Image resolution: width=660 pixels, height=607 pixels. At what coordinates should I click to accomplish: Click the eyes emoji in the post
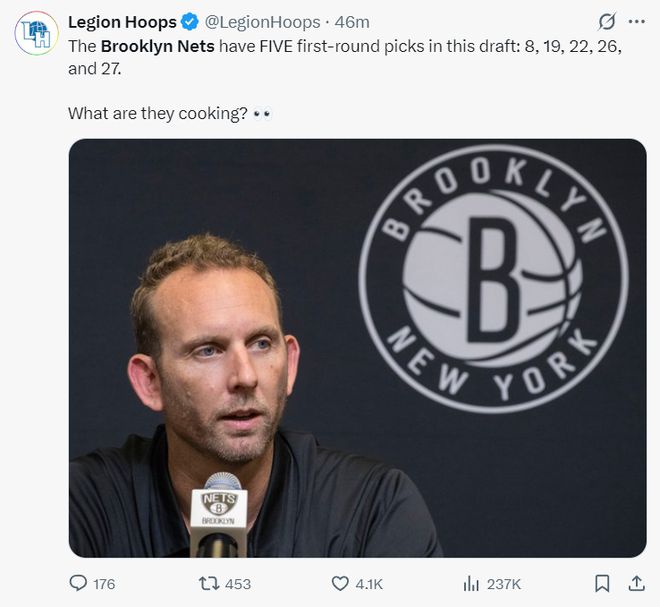pyautogui.click(x=262, y=113)
